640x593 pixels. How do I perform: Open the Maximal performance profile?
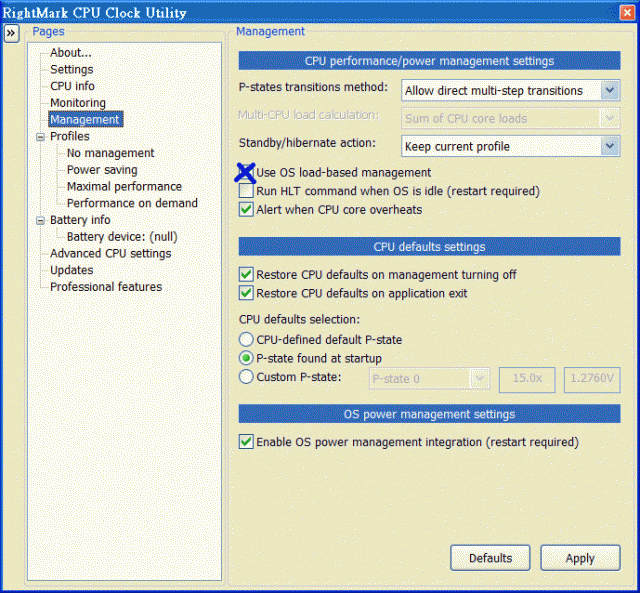pyautogui.click(x=124, y=187)
